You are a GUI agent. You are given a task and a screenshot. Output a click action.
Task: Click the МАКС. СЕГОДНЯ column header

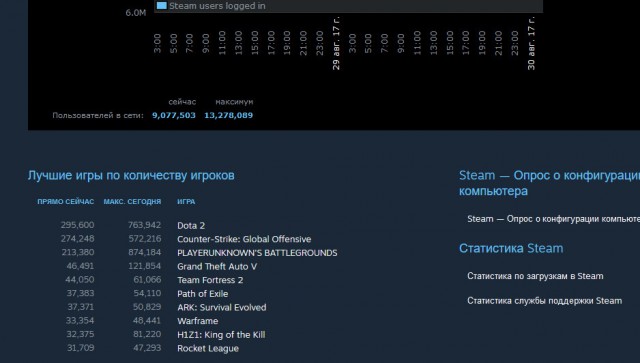(132, 202)
